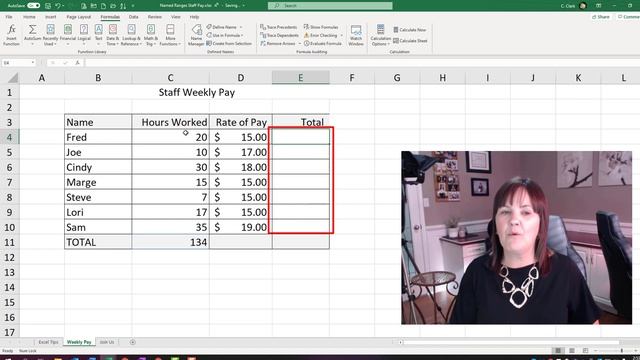Viewport: 640px width, 360px height.
Task: Open the Watch Window
Action: (356, 35)
